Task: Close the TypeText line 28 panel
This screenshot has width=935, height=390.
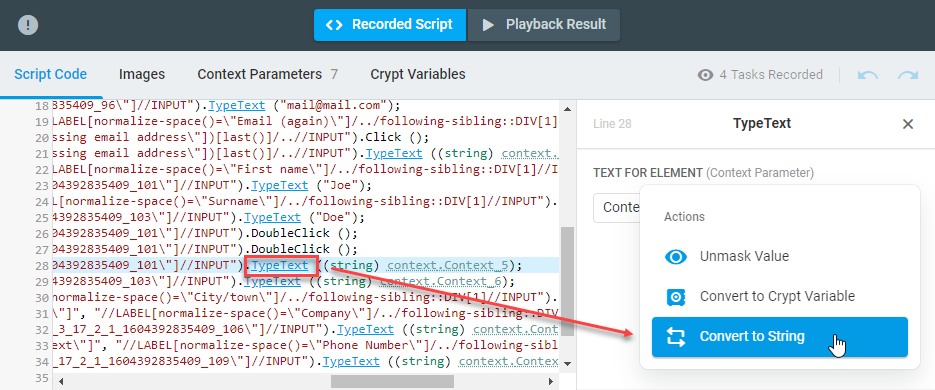Action: [x=908, y=124]
